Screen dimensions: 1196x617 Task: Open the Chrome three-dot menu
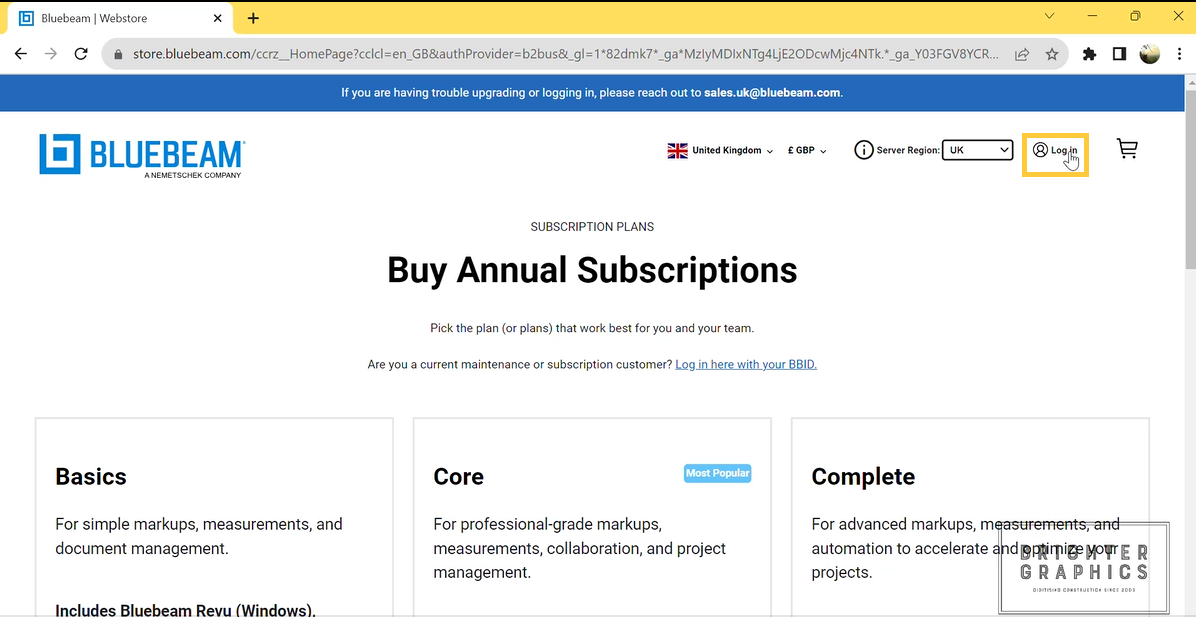(x=1179, y=54)
